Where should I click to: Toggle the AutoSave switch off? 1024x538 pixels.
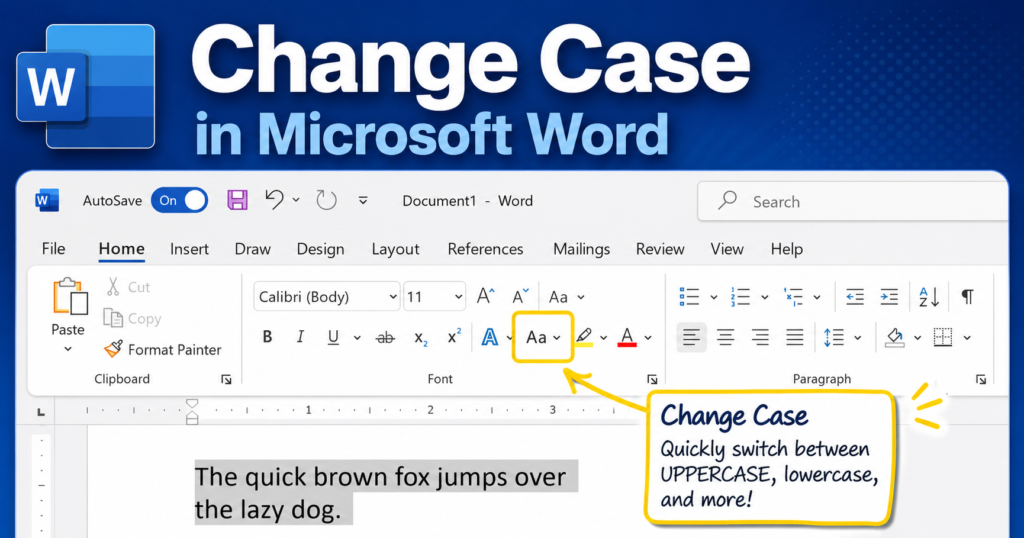(x=180, y=200)
